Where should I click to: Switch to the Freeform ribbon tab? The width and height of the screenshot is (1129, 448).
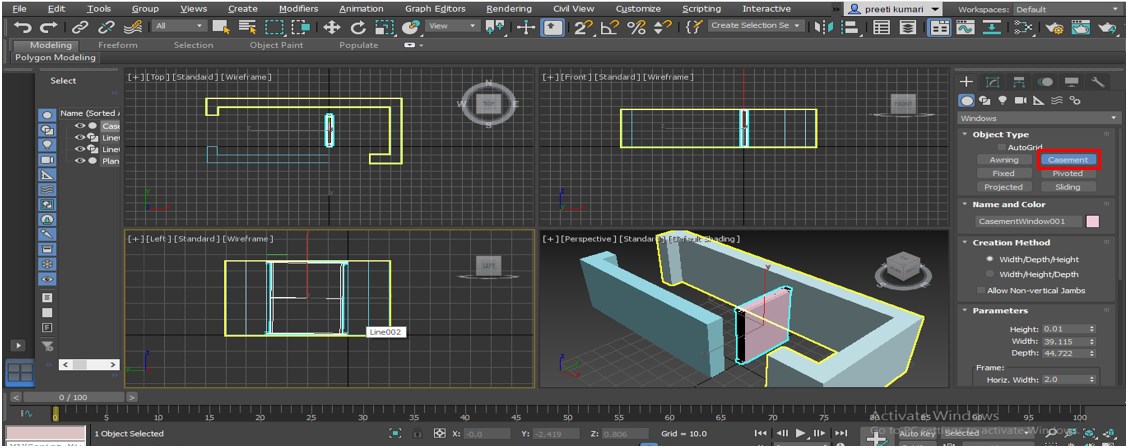[x=118, y=45]
